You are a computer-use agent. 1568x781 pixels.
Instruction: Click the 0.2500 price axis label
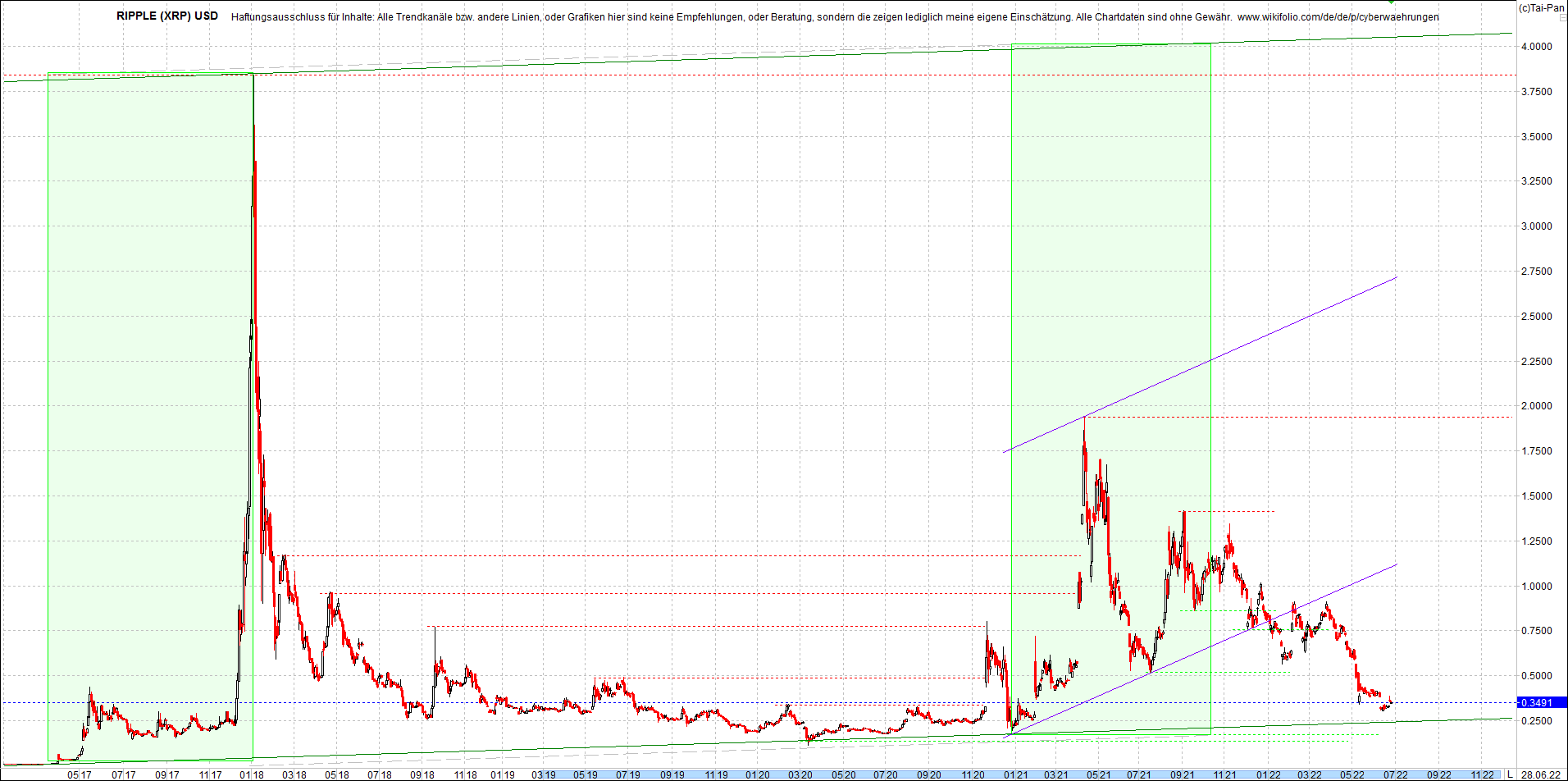[1537, 721]
